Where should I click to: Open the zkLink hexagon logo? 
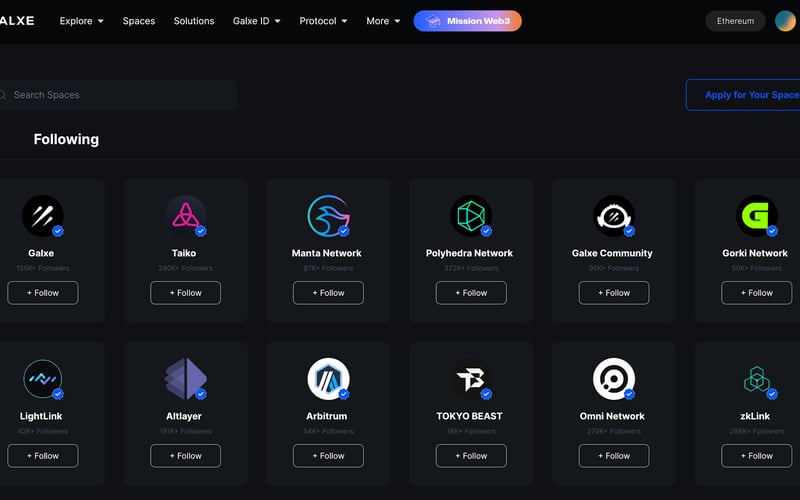point(757,379)
